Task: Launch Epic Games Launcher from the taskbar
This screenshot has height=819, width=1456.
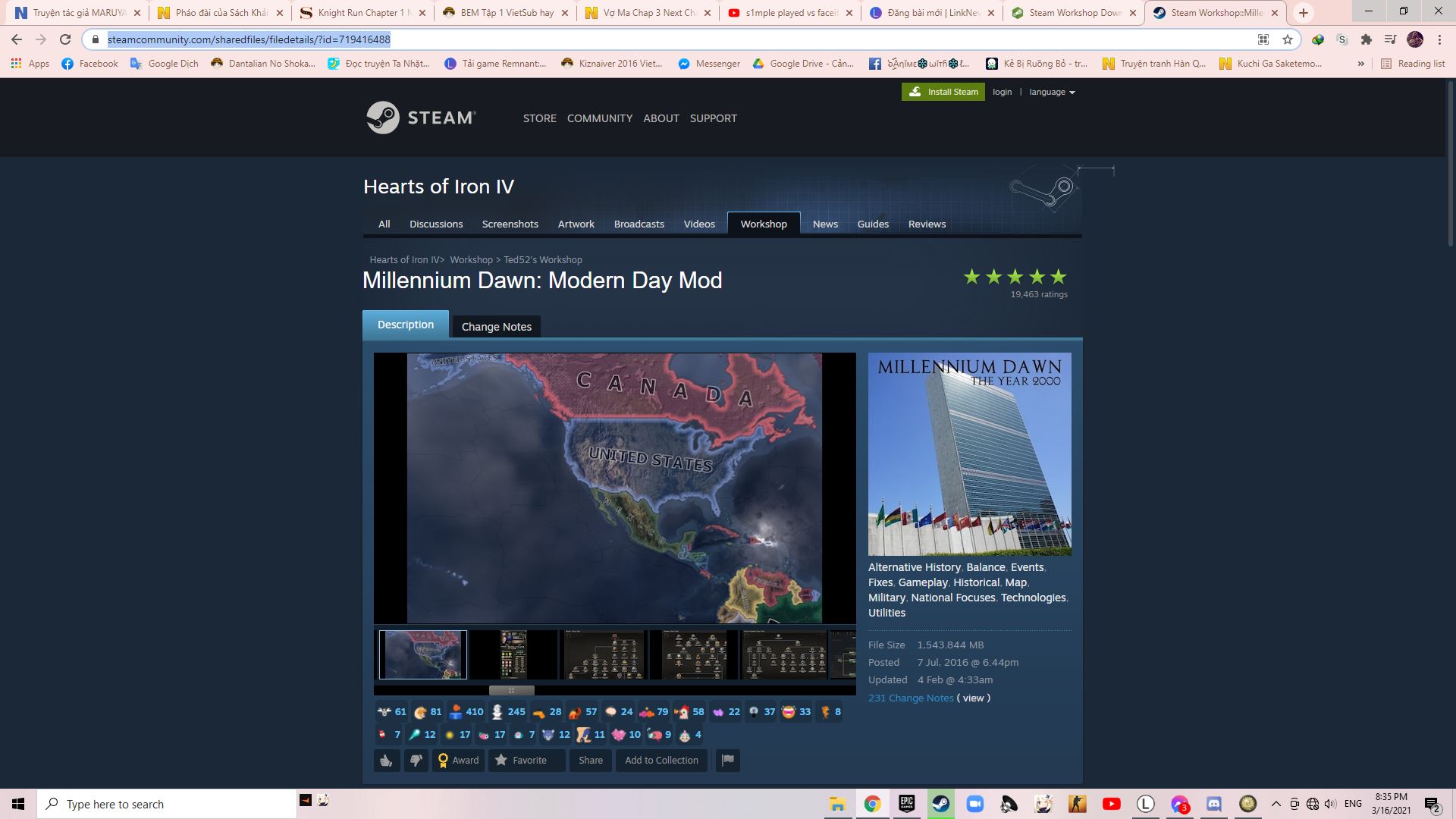Action: click(x=907, y=804)
